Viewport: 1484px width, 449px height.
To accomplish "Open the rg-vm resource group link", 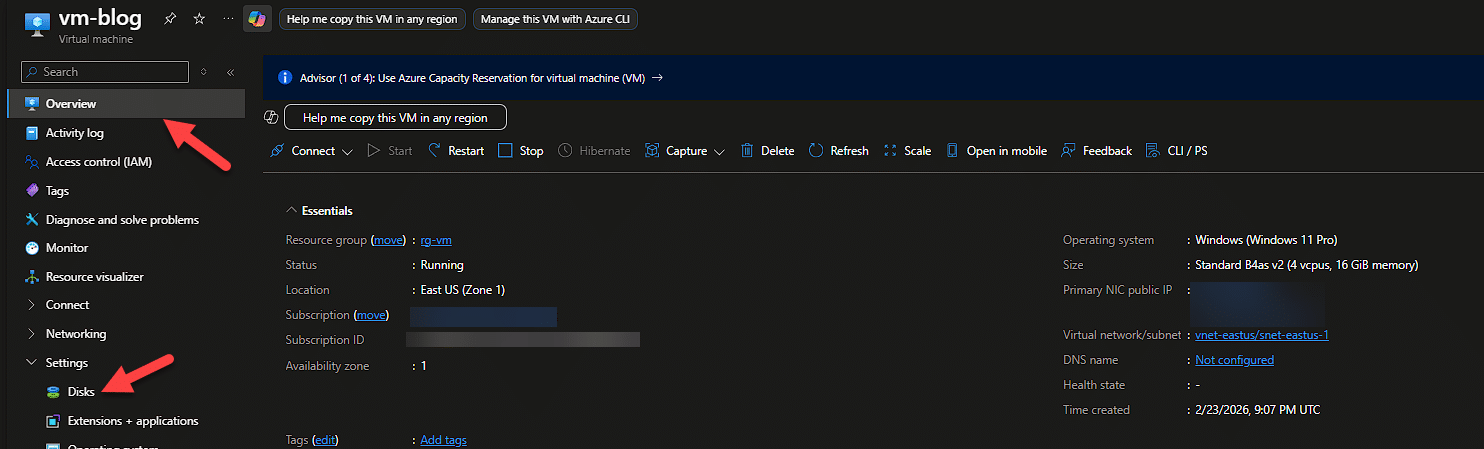I will 437,240.
